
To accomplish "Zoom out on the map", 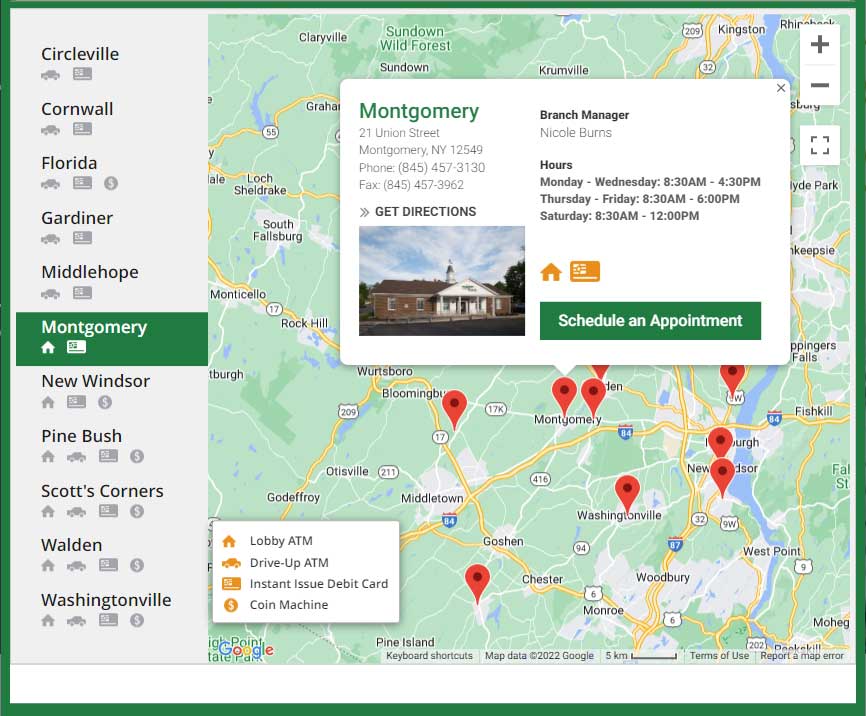I will coord(820,85).
